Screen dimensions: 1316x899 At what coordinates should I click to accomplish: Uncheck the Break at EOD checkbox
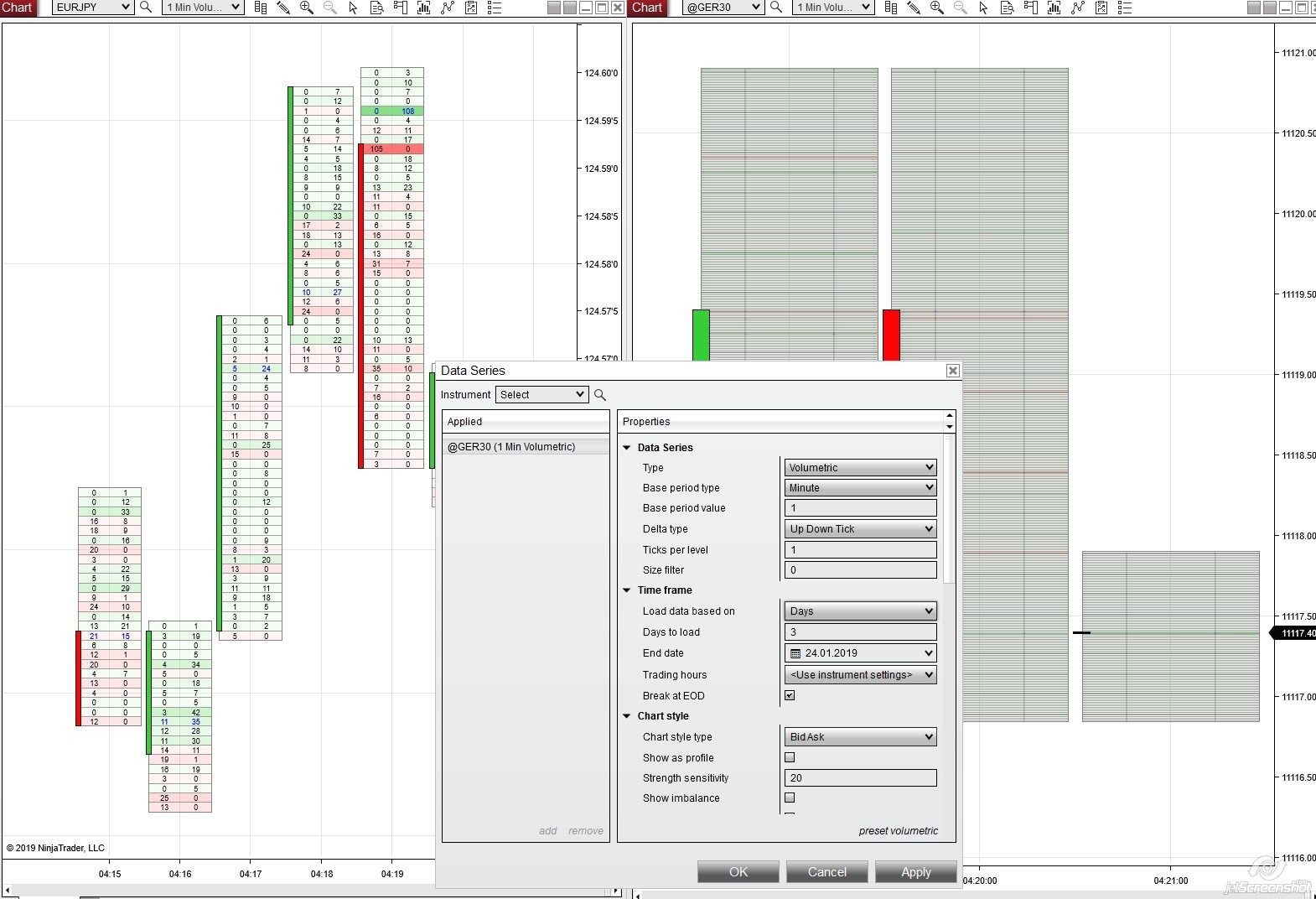790,695
